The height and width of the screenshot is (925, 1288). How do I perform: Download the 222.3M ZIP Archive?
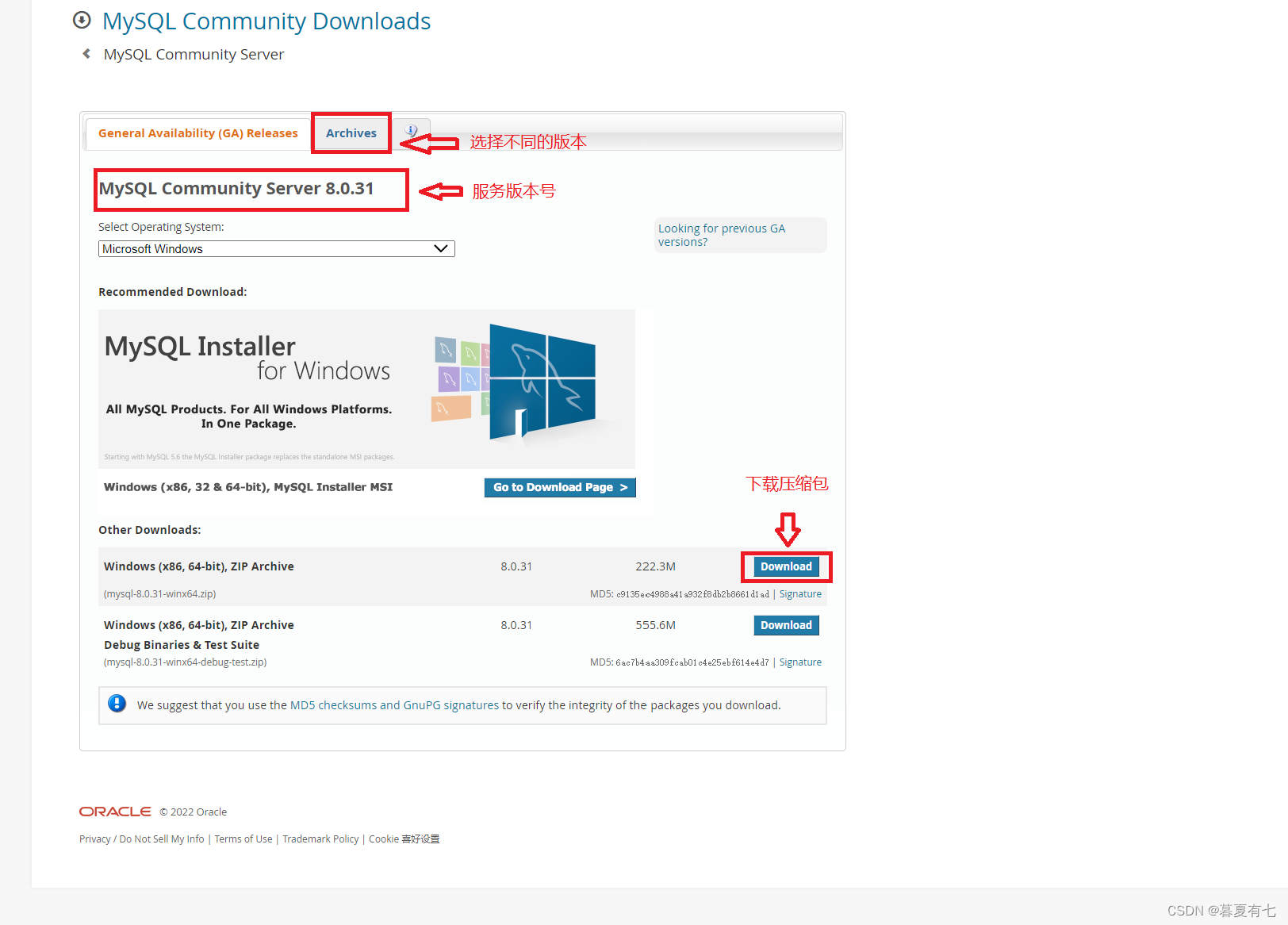point(786,566)
